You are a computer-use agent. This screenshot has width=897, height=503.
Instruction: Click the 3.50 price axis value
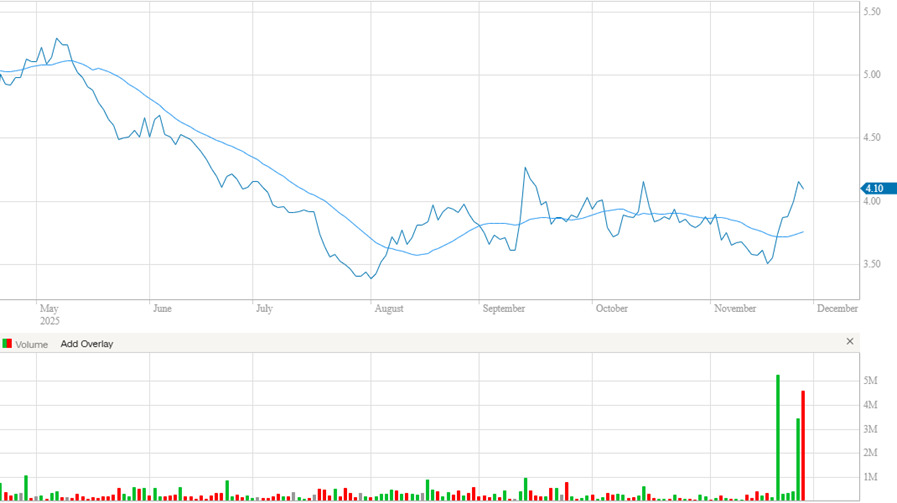point(872,264)
